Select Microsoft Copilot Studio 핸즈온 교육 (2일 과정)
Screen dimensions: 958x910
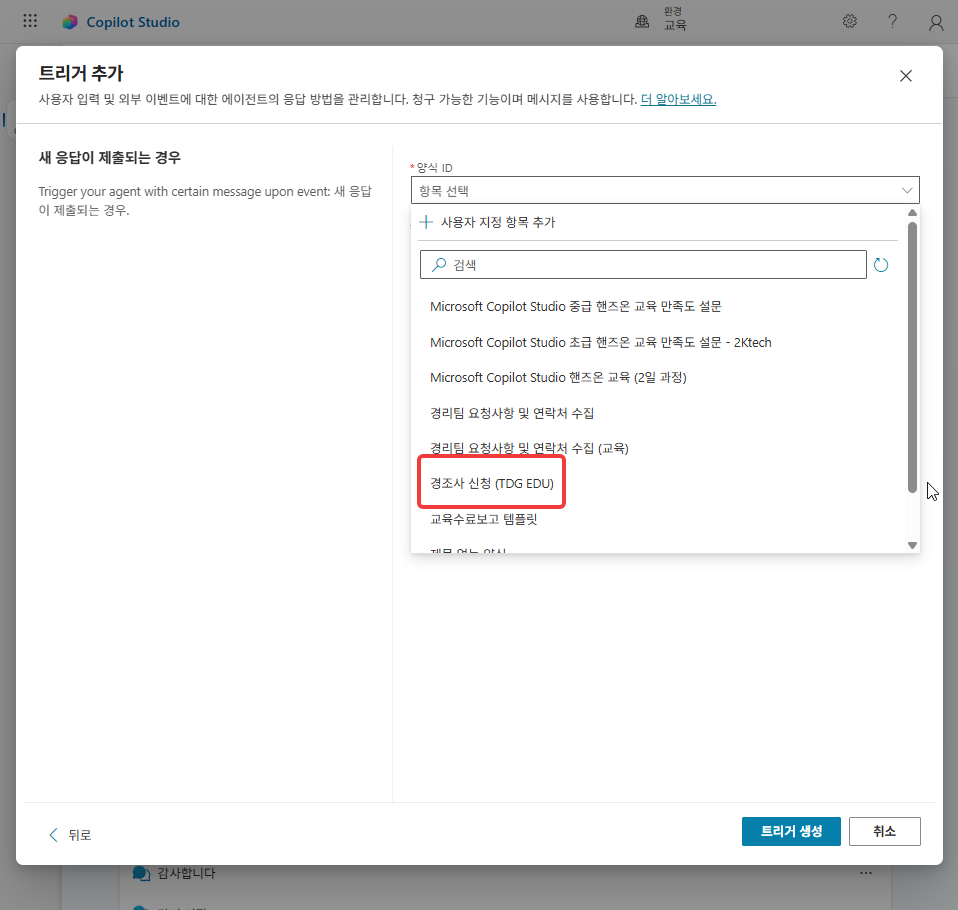click(558, 378)
